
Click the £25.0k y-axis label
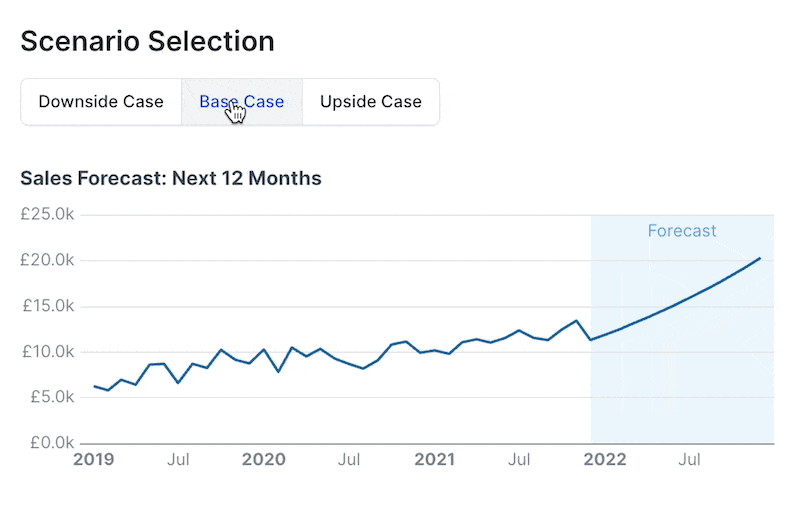click(x=47, y=215)
